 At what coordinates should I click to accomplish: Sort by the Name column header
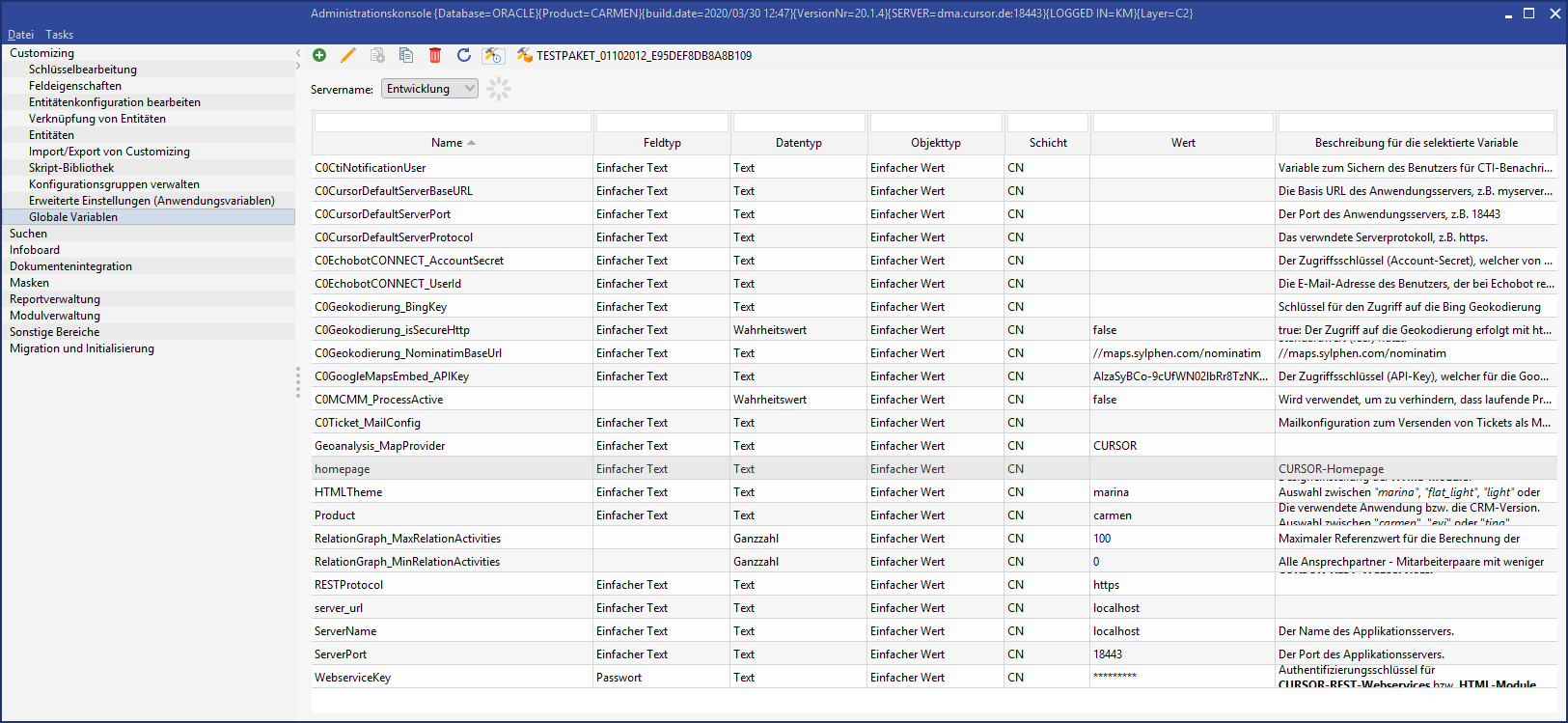tap(447, 143)
